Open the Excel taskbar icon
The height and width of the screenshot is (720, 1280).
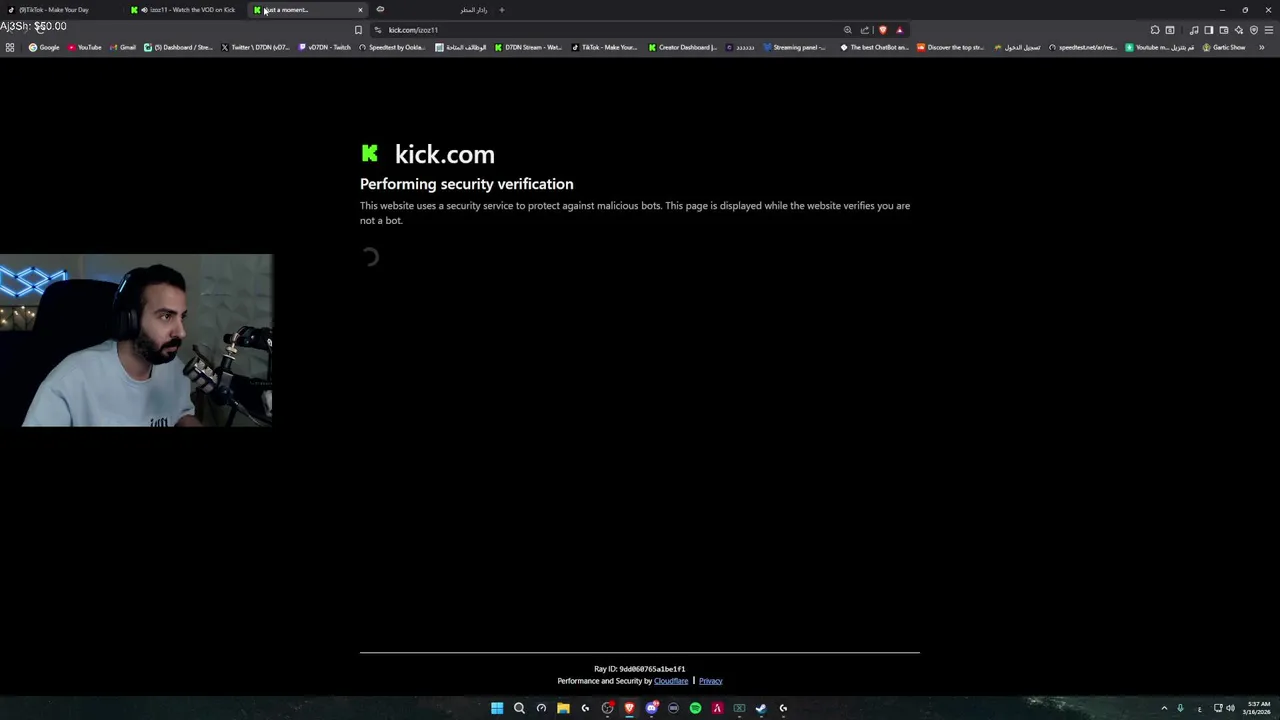tap(739, 708)
